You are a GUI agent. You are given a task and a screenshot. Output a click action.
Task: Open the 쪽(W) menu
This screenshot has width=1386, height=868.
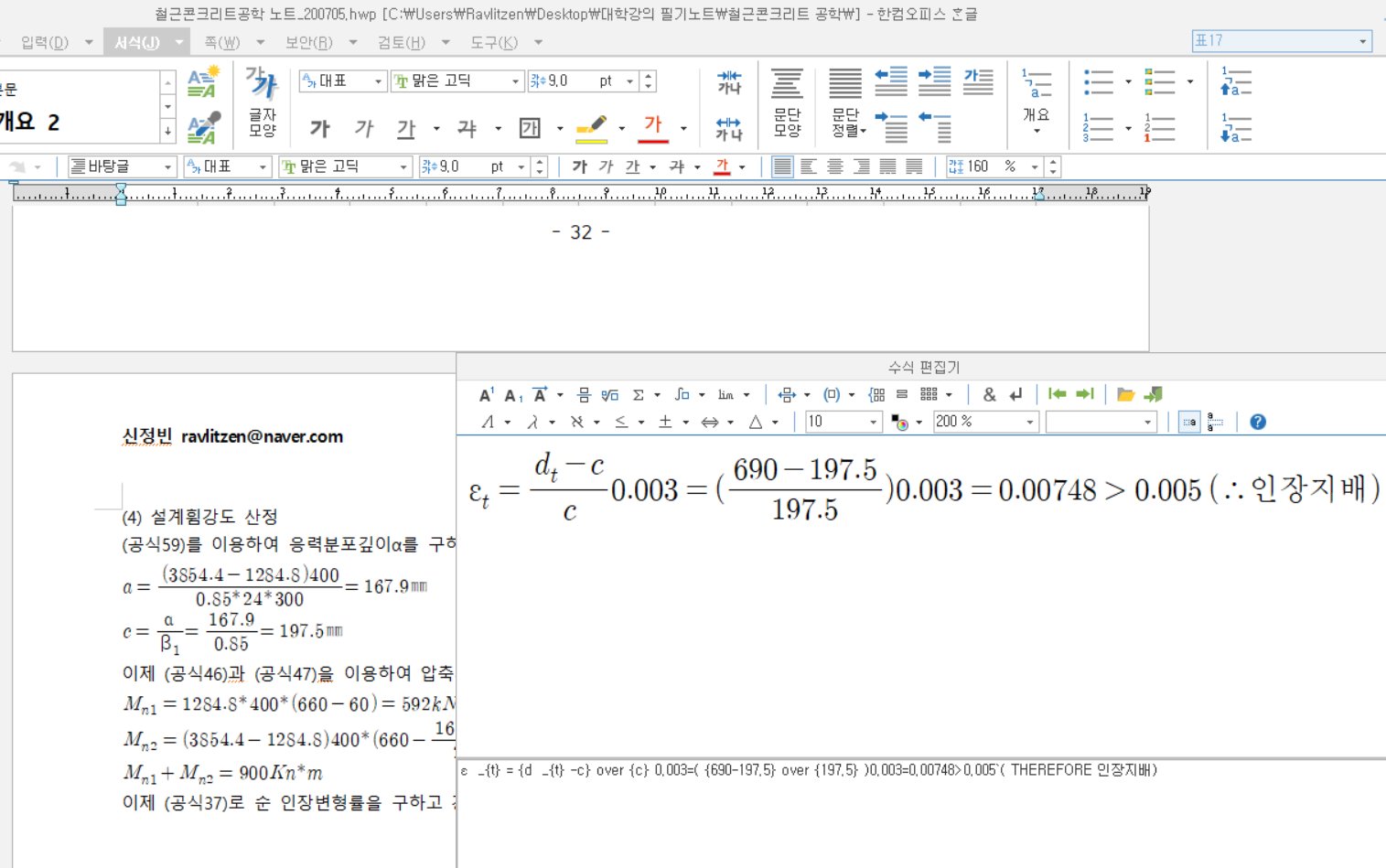click(x=221, y=42)
